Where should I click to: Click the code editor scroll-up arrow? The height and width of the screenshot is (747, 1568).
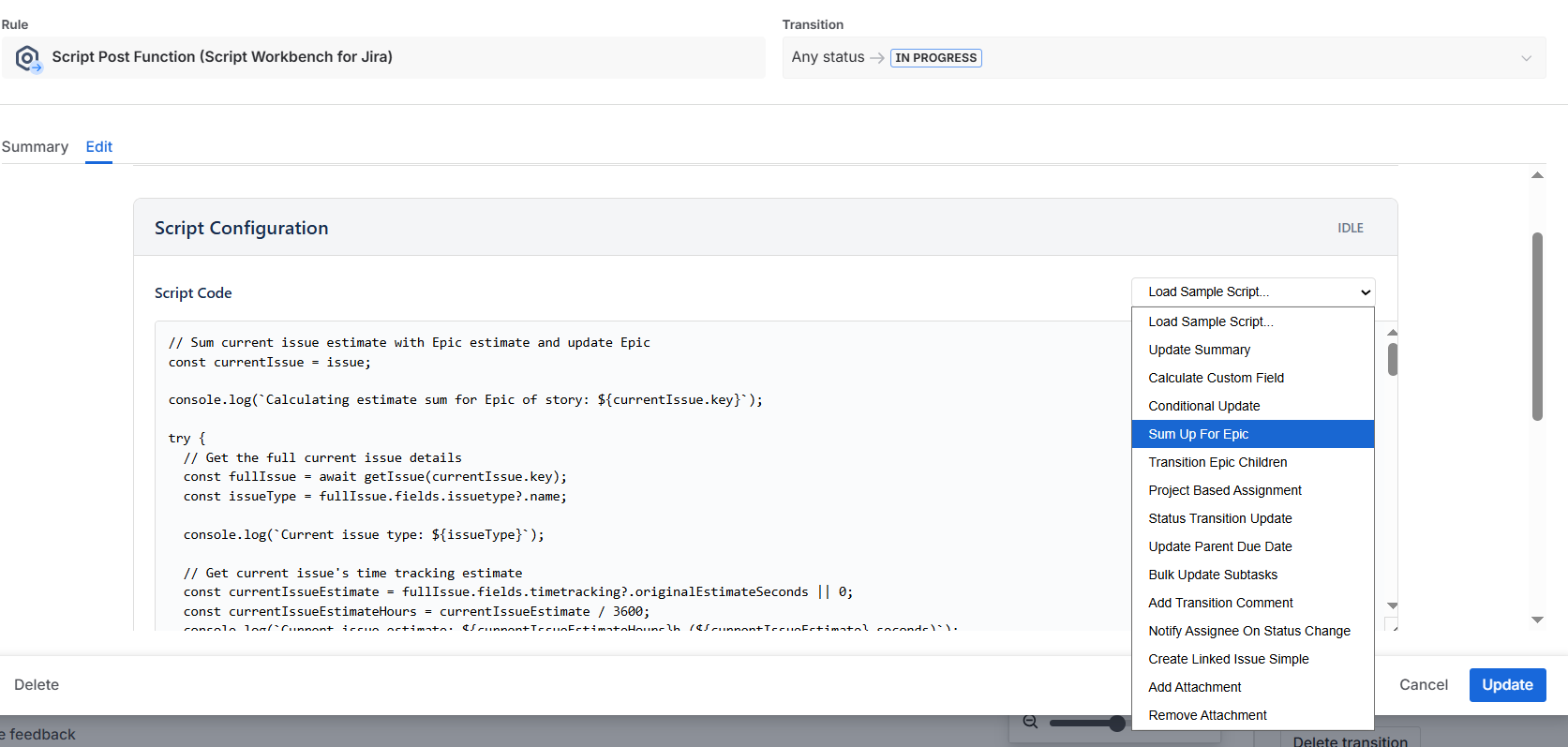click(1392, 333)
